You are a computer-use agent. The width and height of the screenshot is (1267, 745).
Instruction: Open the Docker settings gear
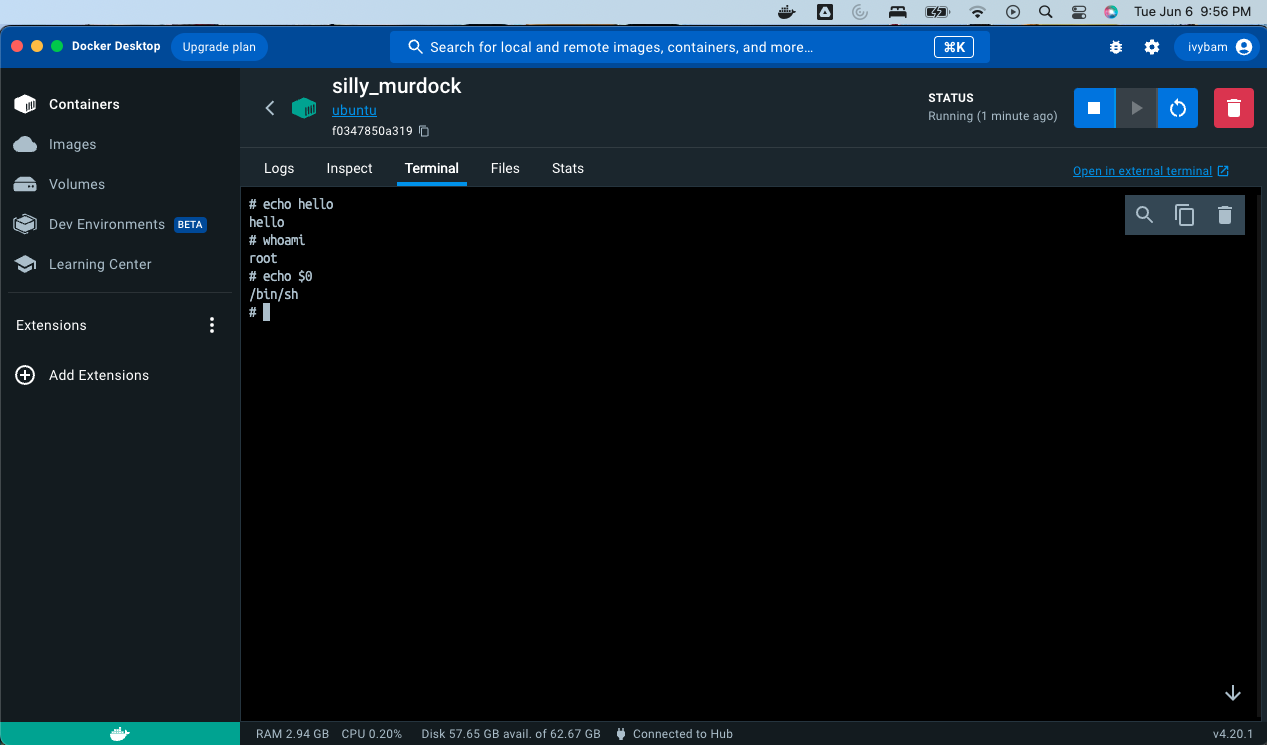[x=1152, y=47]
